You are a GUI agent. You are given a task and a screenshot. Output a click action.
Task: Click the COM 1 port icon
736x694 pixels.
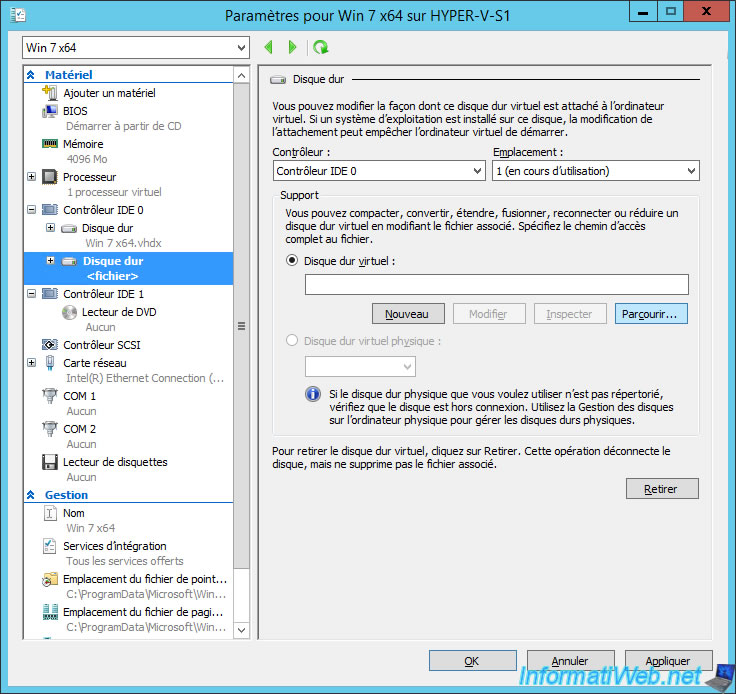tap(50, 396)
